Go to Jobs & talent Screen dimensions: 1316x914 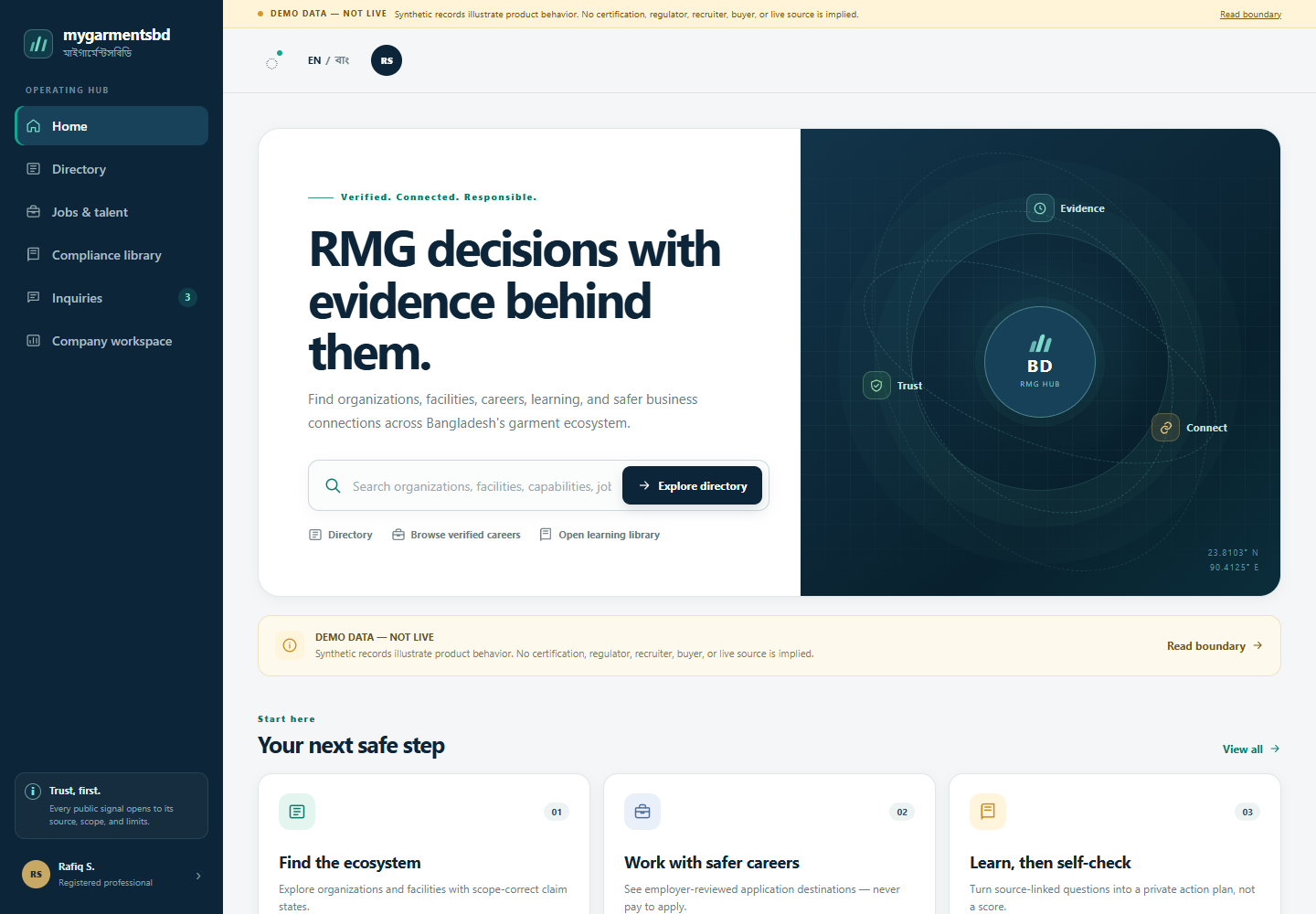point(111,212)
